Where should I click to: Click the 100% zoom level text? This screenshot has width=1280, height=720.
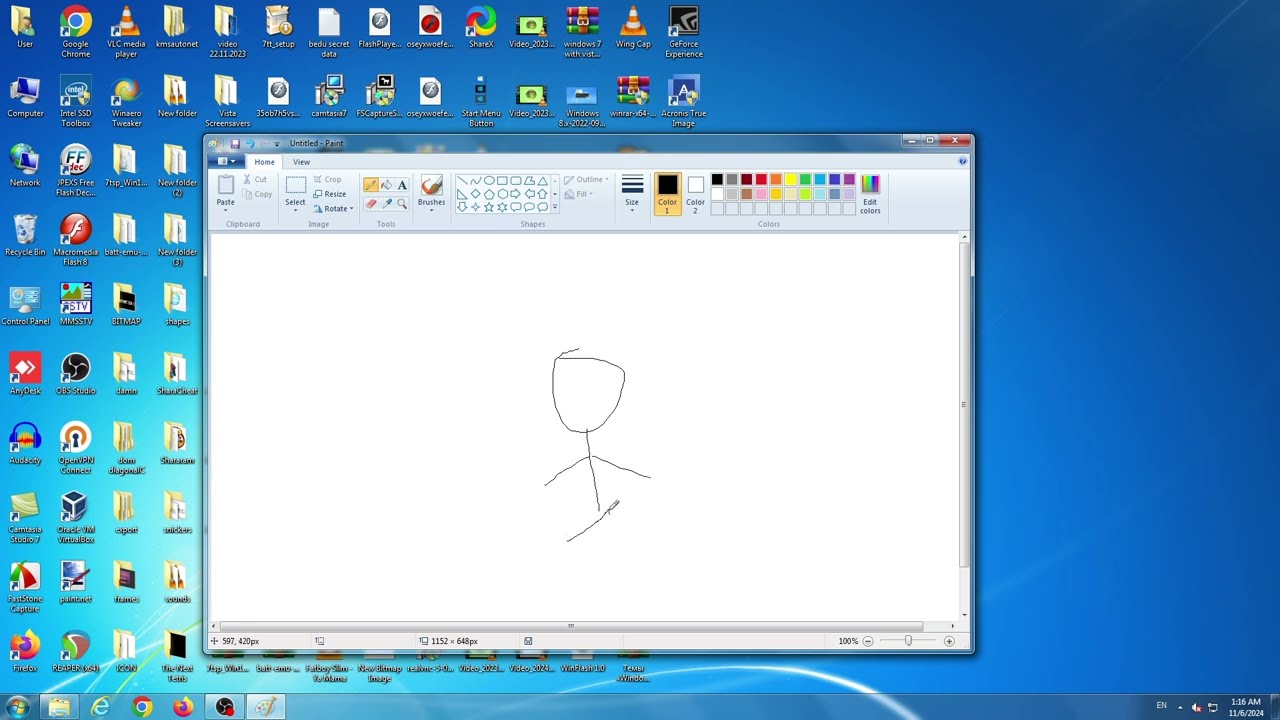click(848, 641)
